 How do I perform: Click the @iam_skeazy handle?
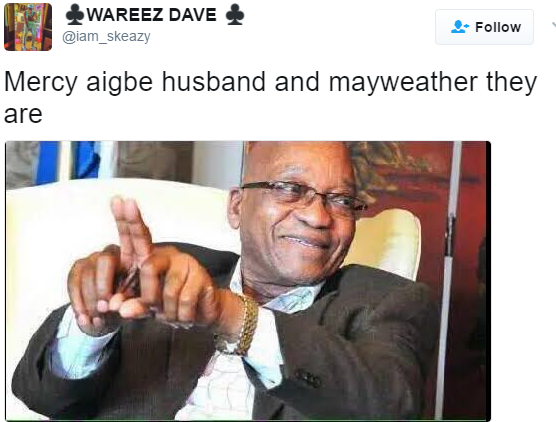(106, 37)
